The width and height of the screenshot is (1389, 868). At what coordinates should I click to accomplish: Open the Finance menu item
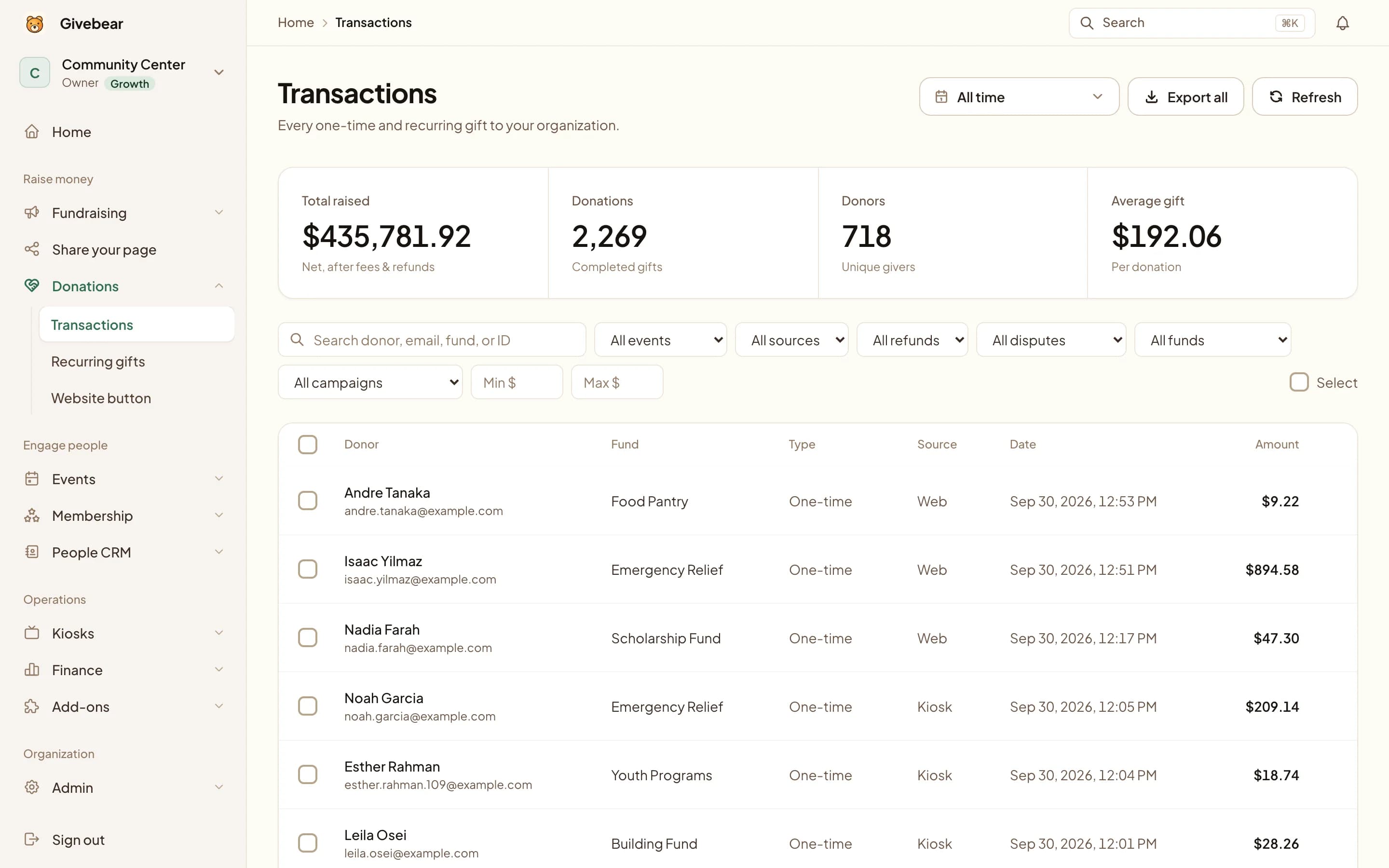click(123, 669)
